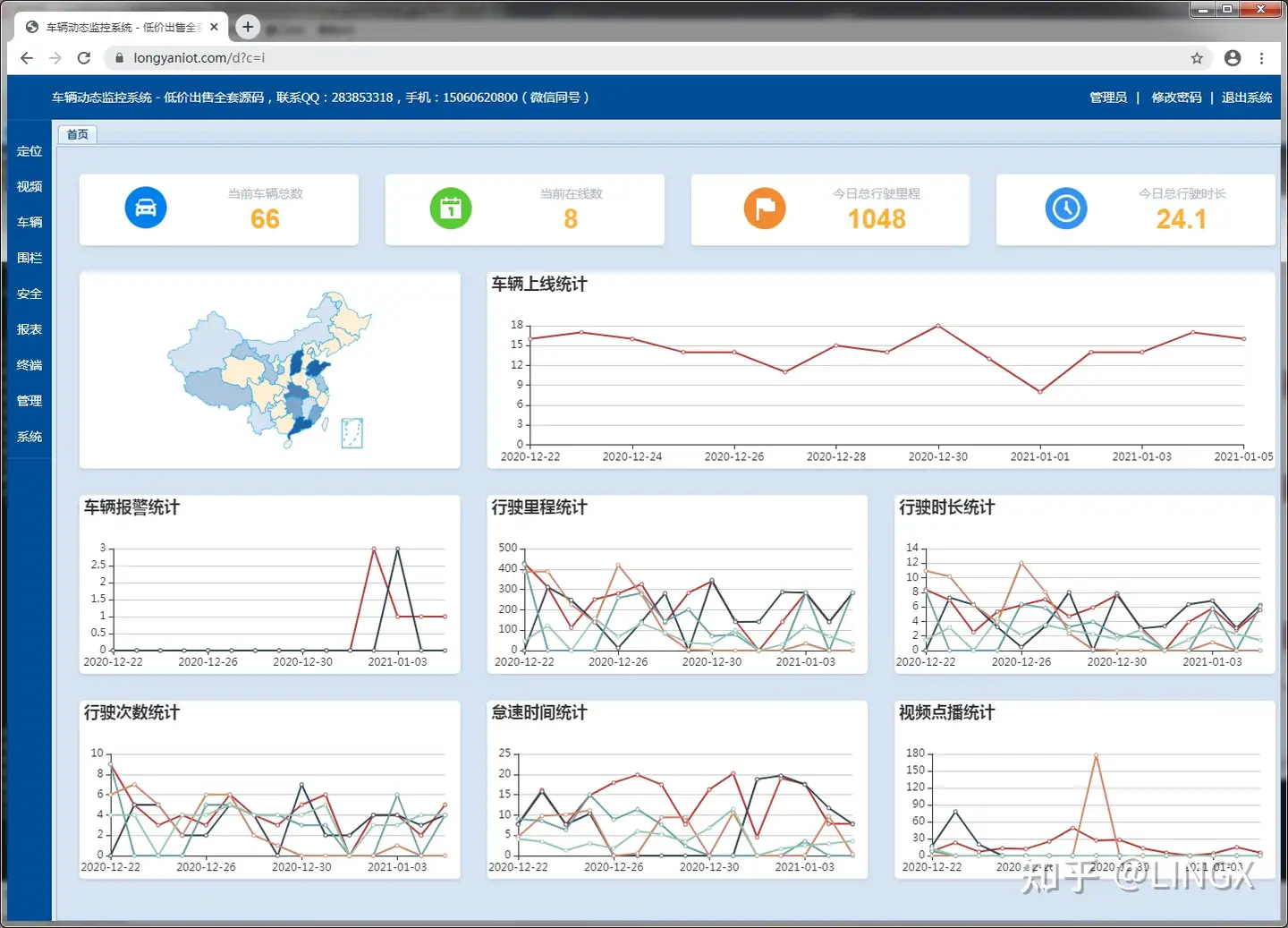The image size is (1288, 928).
Task: Open the Chrome profile avatar icon
Action: (x=1233, y=58)
